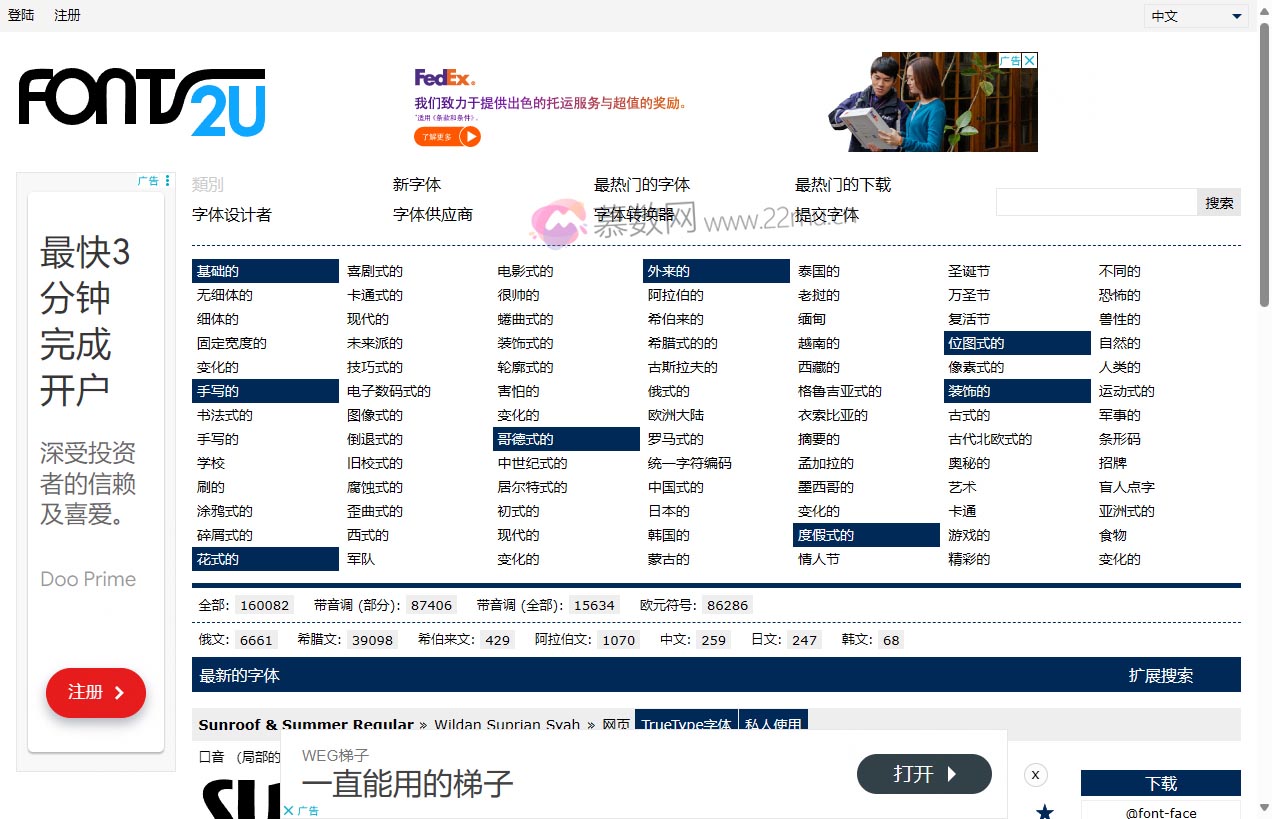Image resolution: width=1272 pixels, height=819 pixels.
Task: Download the font using the 下载 button
Action: pos(1159,783)
